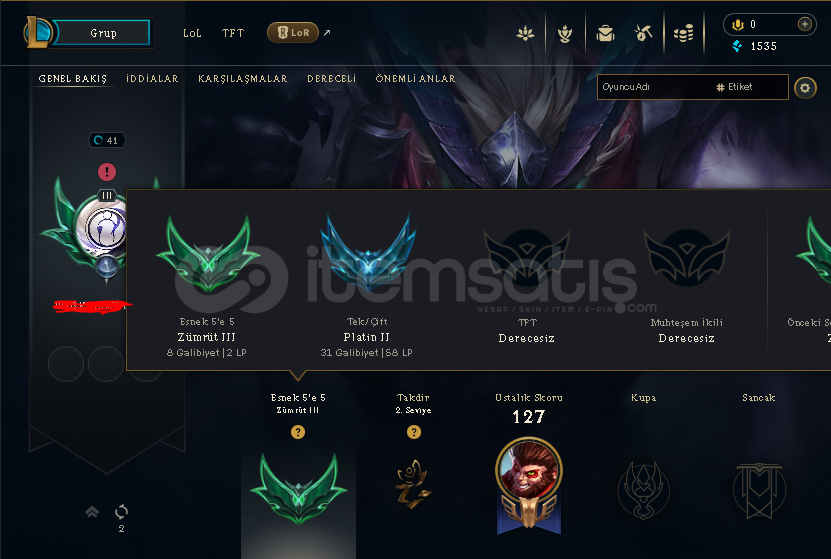Image resolution: width=831 pixels, height=559 pixels.
Task: Click the plus button to buy RP
Action: [805, 24]
